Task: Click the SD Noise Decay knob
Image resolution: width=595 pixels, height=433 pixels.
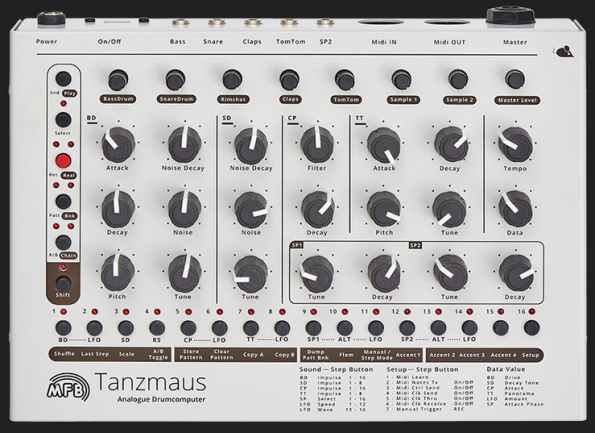Action: click(x=251, y=145)
